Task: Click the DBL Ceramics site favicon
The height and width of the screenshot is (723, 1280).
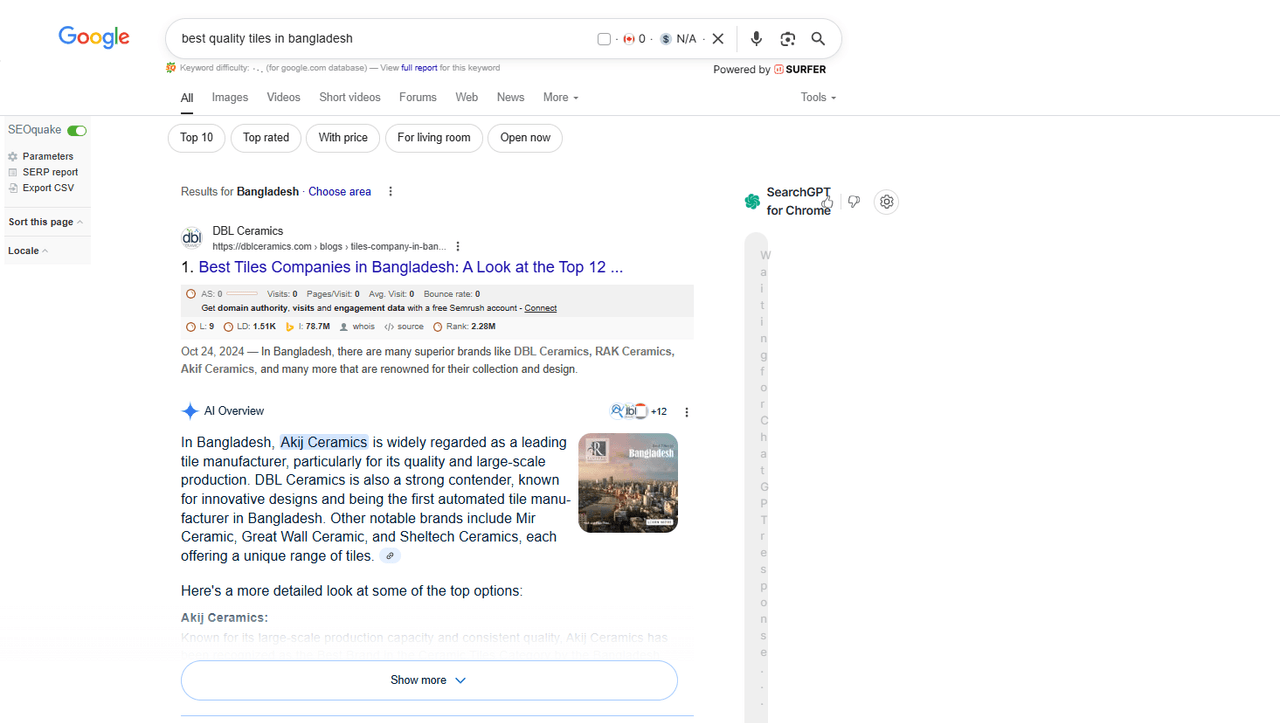Action: 192,238
